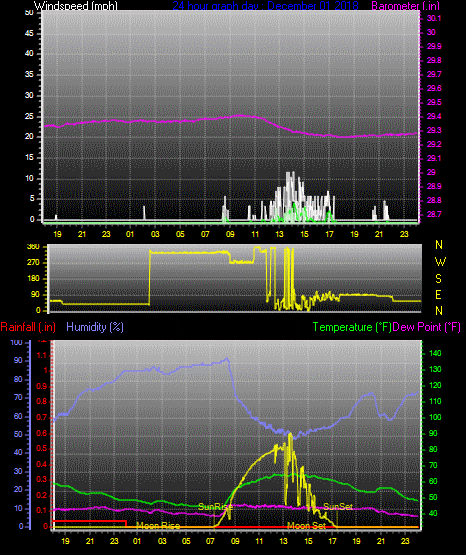Click the Barometer (.in) axis title
The width and height of the screenshot is (466, 555).
pos(405,6)
